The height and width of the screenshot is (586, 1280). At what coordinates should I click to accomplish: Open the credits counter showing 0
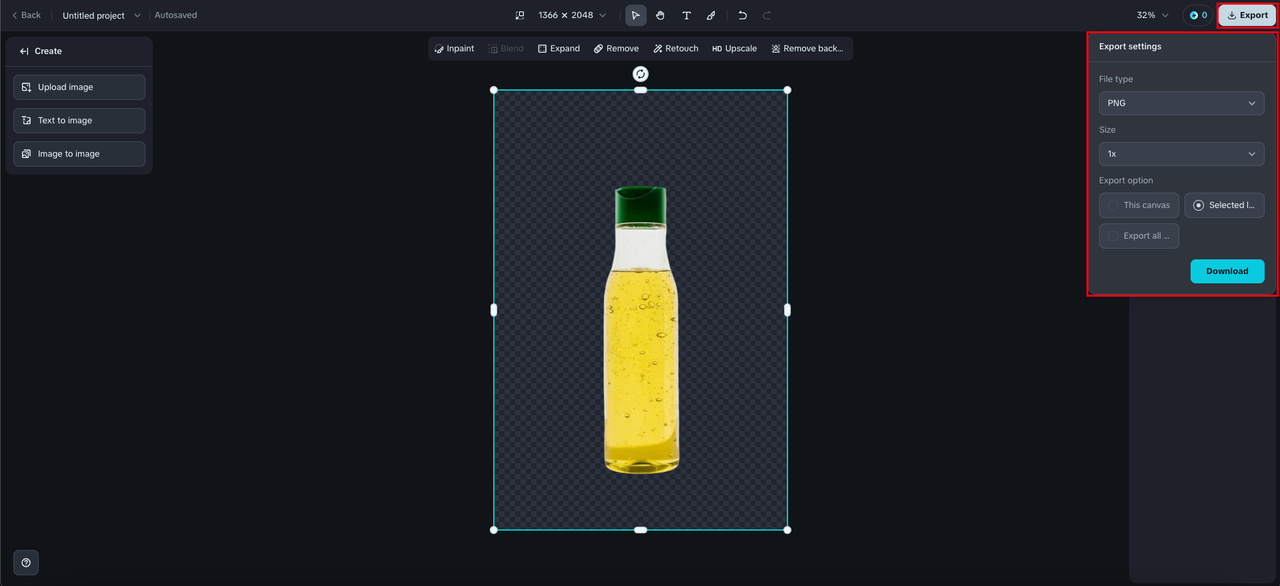tap(1198, 15)
